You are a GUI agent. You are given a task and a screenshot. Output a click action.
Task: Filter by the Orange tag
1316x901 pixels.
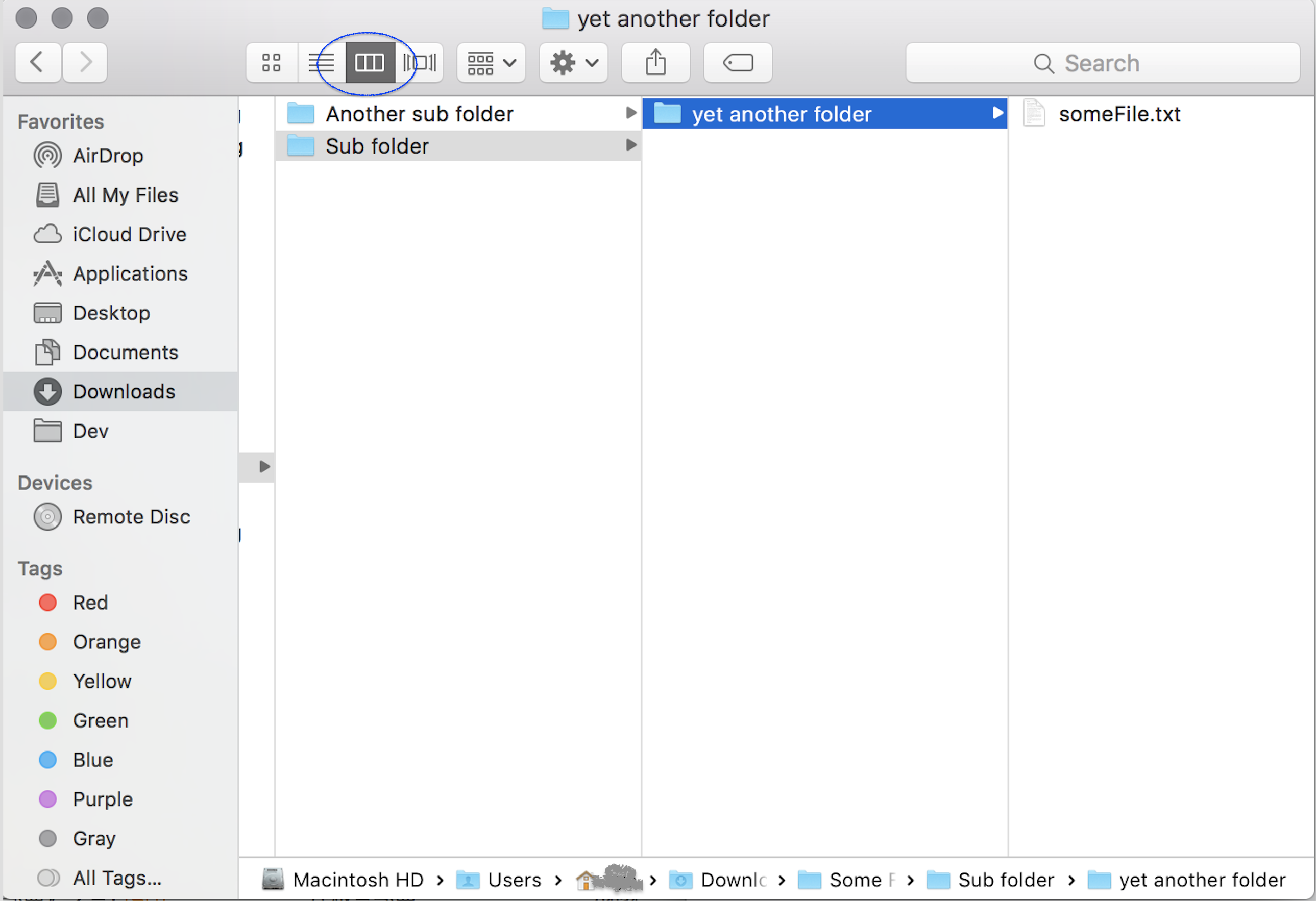tap(120, 642)
